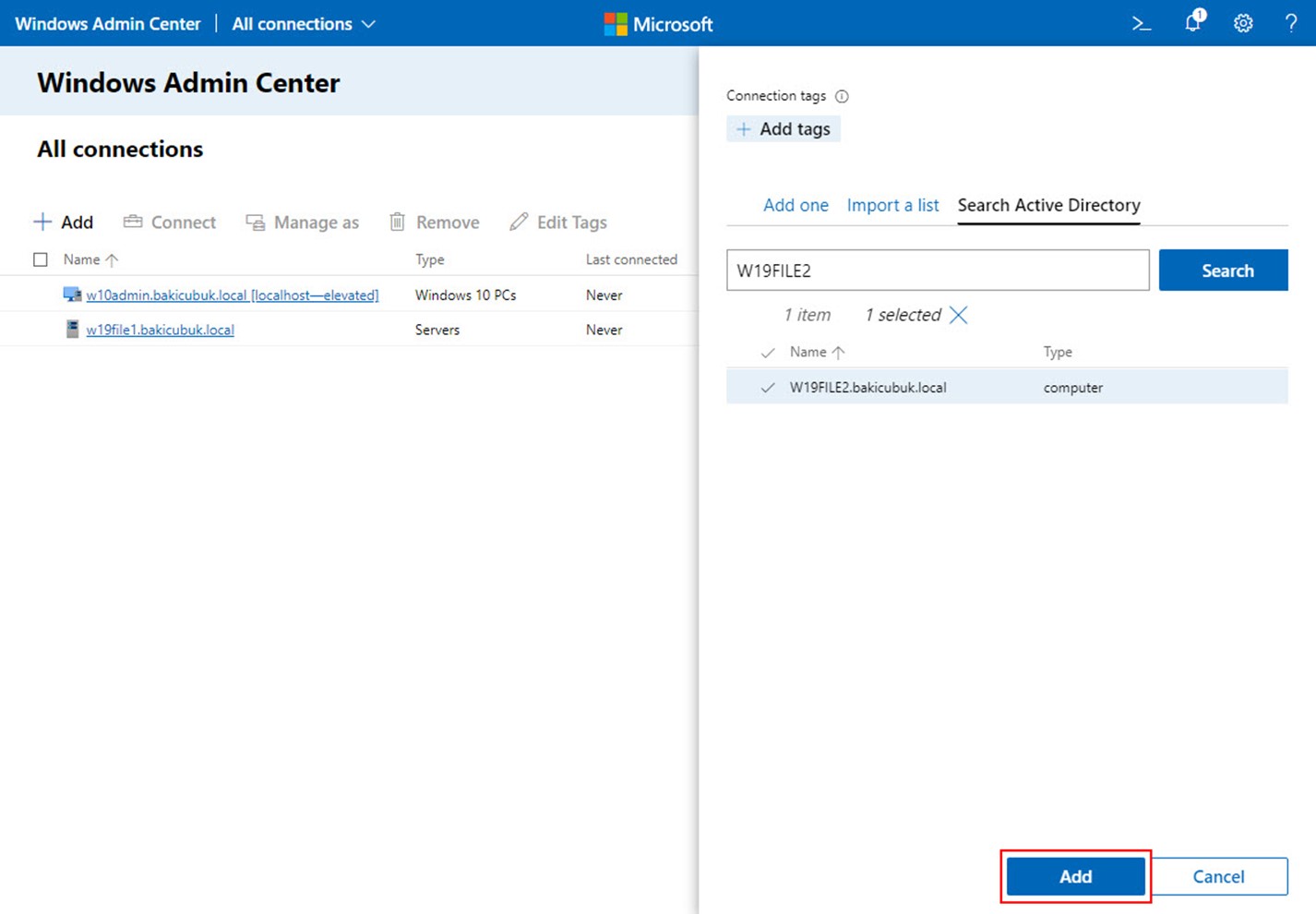Image resolution: width=1316 pixels, height=914 pixels.
Task: Click 'Never' in the w19file1 row
Action: tap(604, 330)
